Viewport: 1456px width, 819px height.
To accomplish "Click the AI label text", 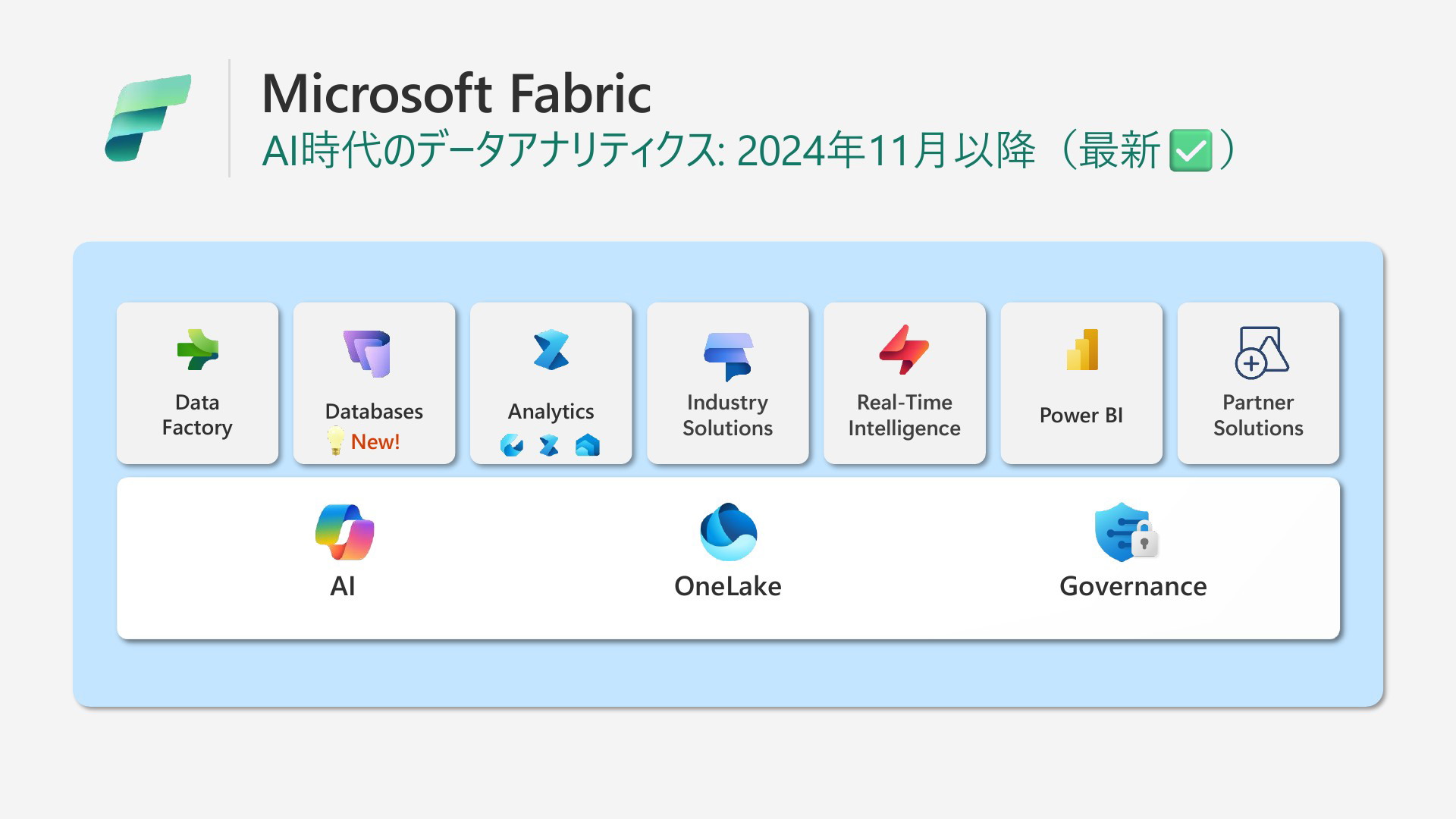I will click(343, 586).
